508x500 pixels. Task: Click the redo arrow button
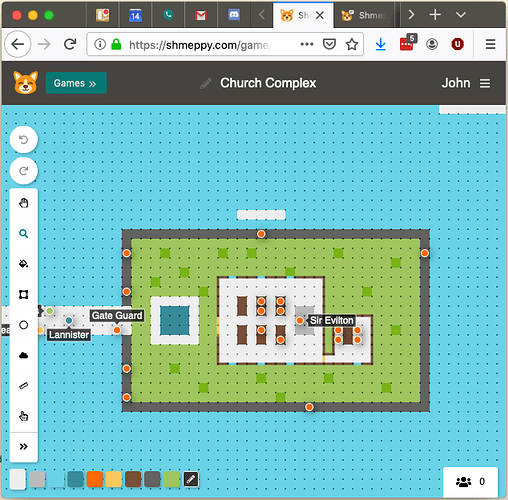click(23, 171)
